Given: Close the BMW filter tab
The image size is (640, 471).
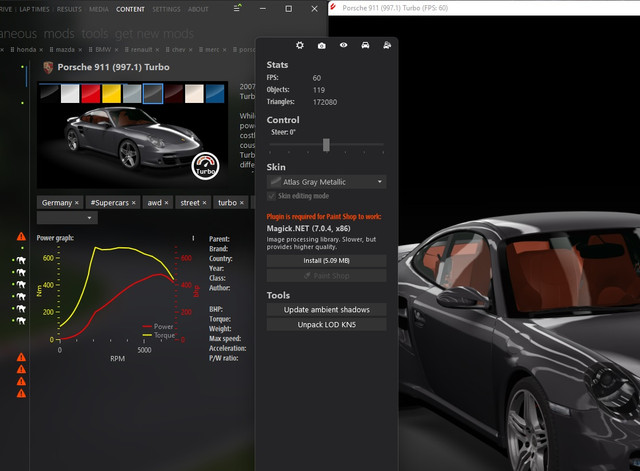Looking at the screenshot, I should (116, 50).
